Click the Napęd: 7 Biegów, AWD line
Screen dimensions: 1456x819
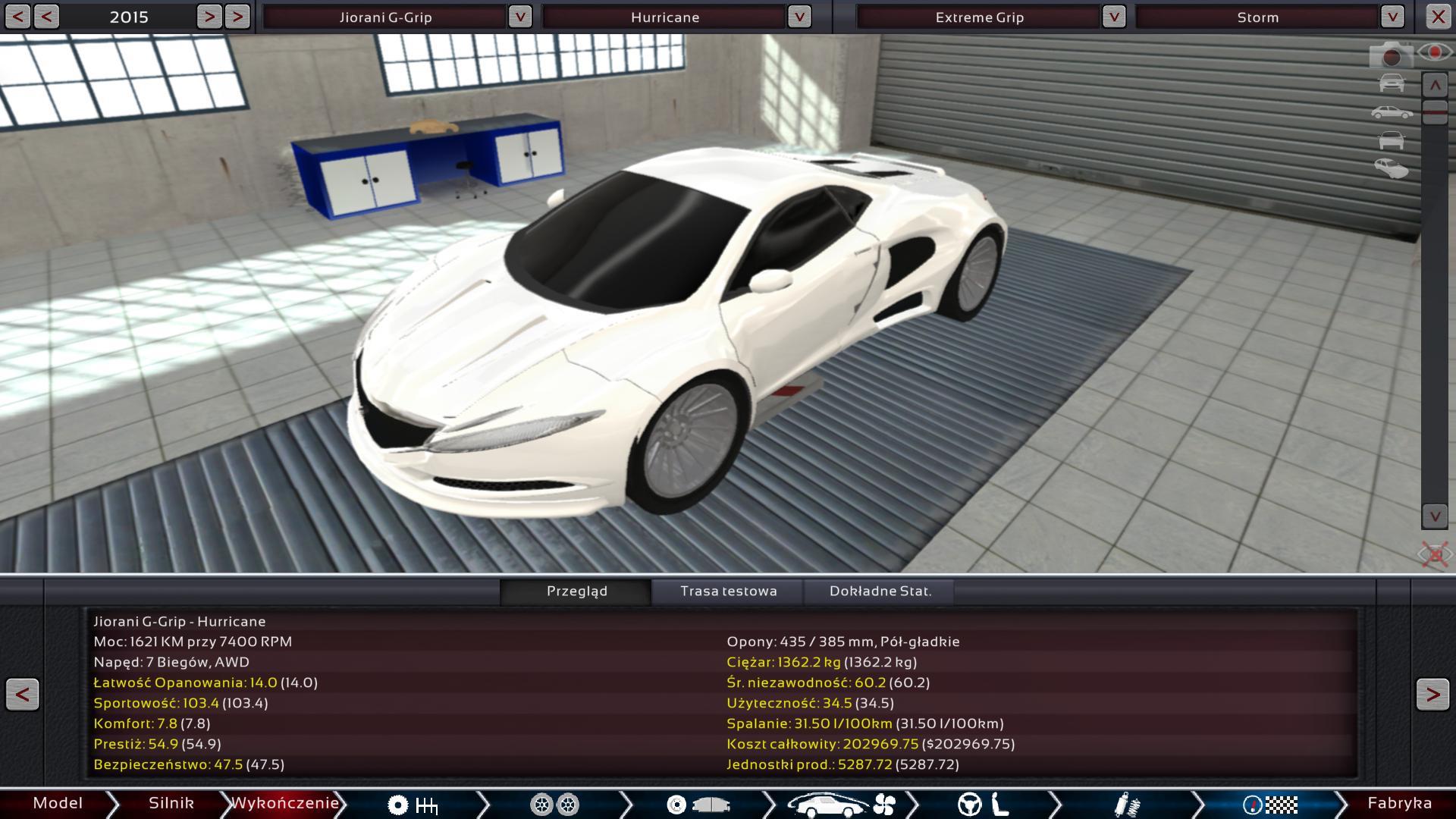point(171,662)
